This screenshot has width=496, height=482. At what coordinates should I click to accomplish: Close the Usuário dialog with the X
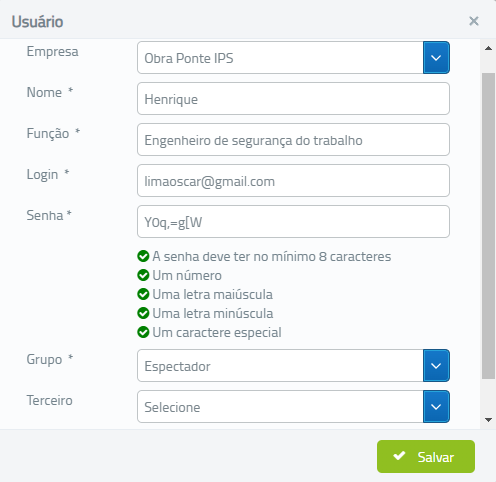474,21
